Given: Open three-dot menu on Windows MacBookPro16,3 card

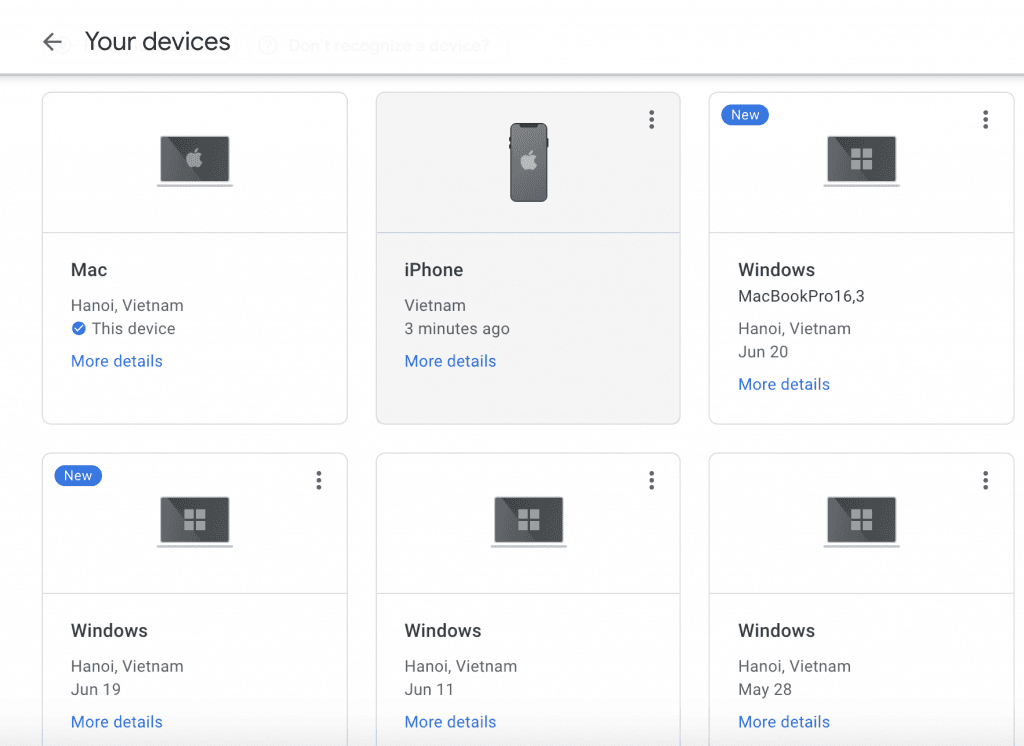Looking at the screenshot, I should (x=985, y=120).
